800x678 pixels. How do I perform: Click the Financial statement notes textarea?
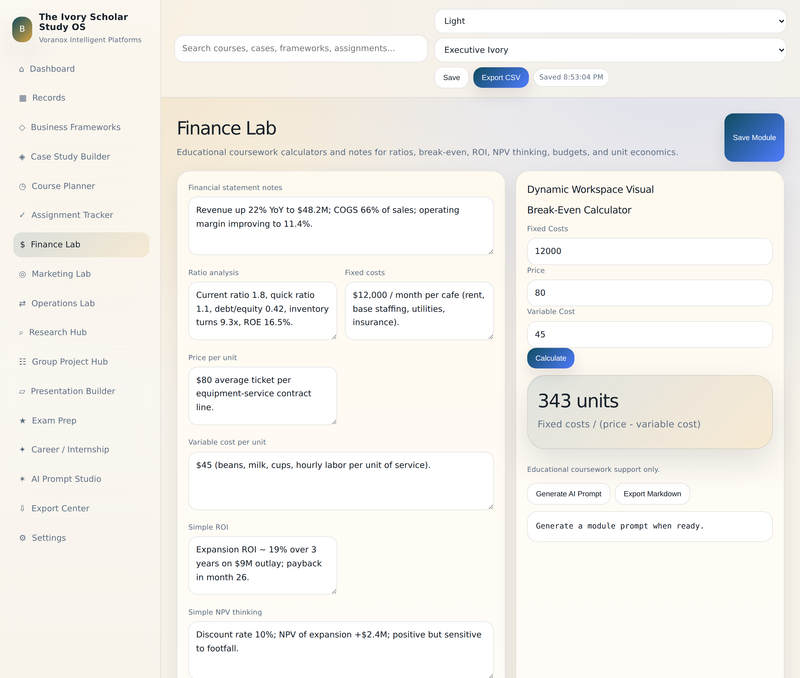pos(341,226)
